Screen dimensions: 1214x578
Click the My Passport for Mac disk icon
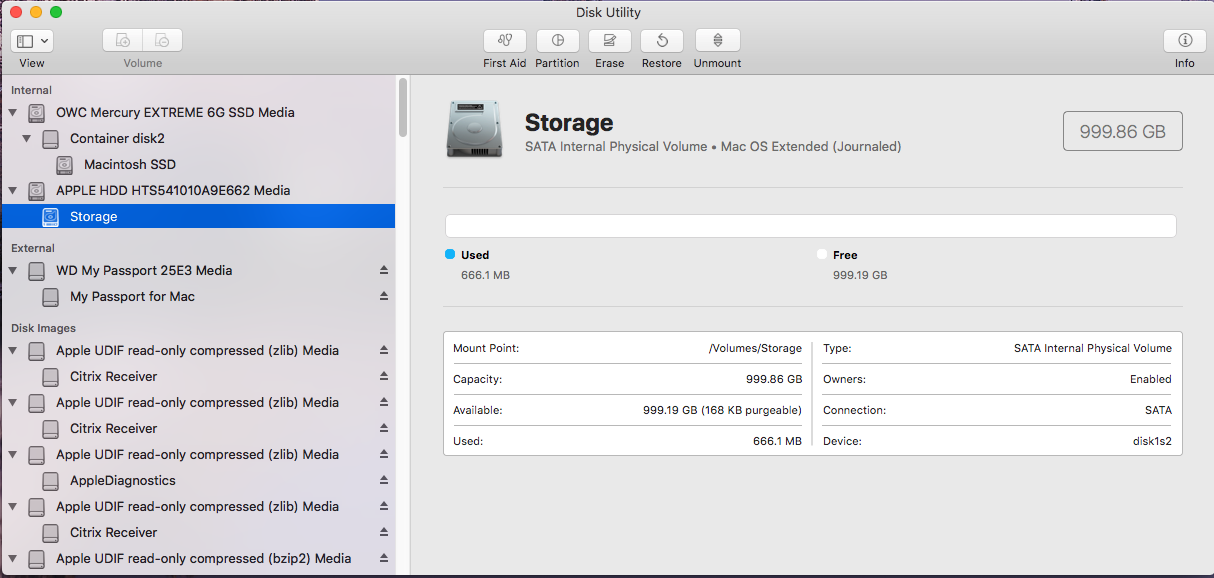[x=51, y=297]
